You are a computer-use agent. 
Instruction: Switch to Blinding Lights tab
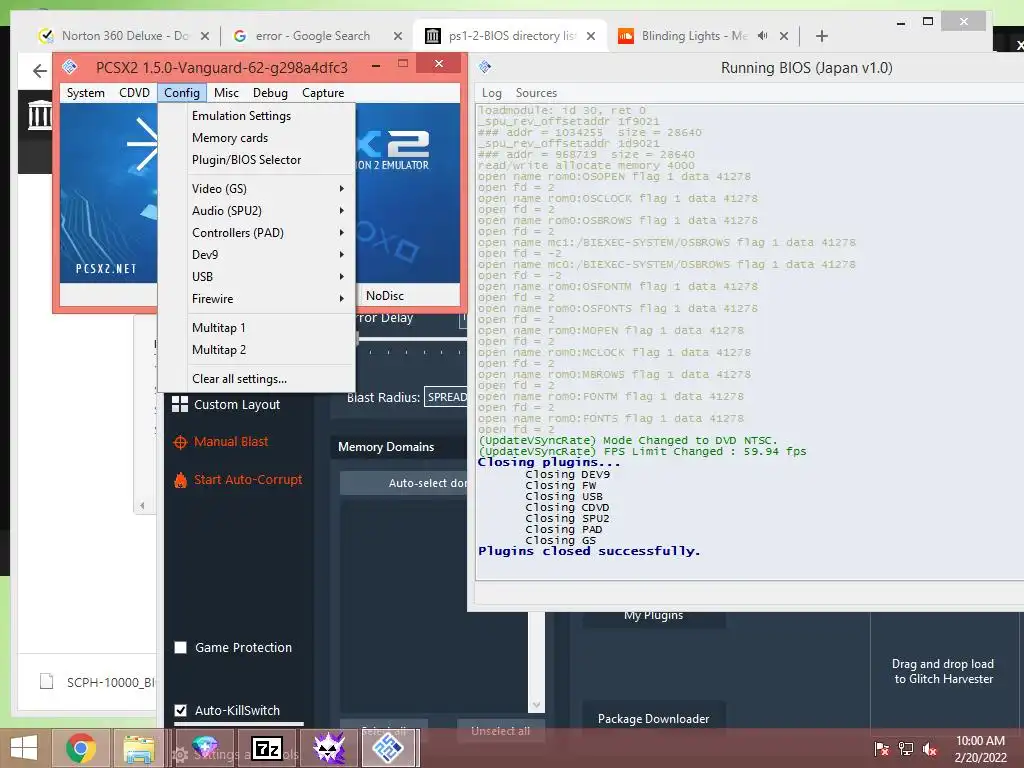click(x=694, y=36)
